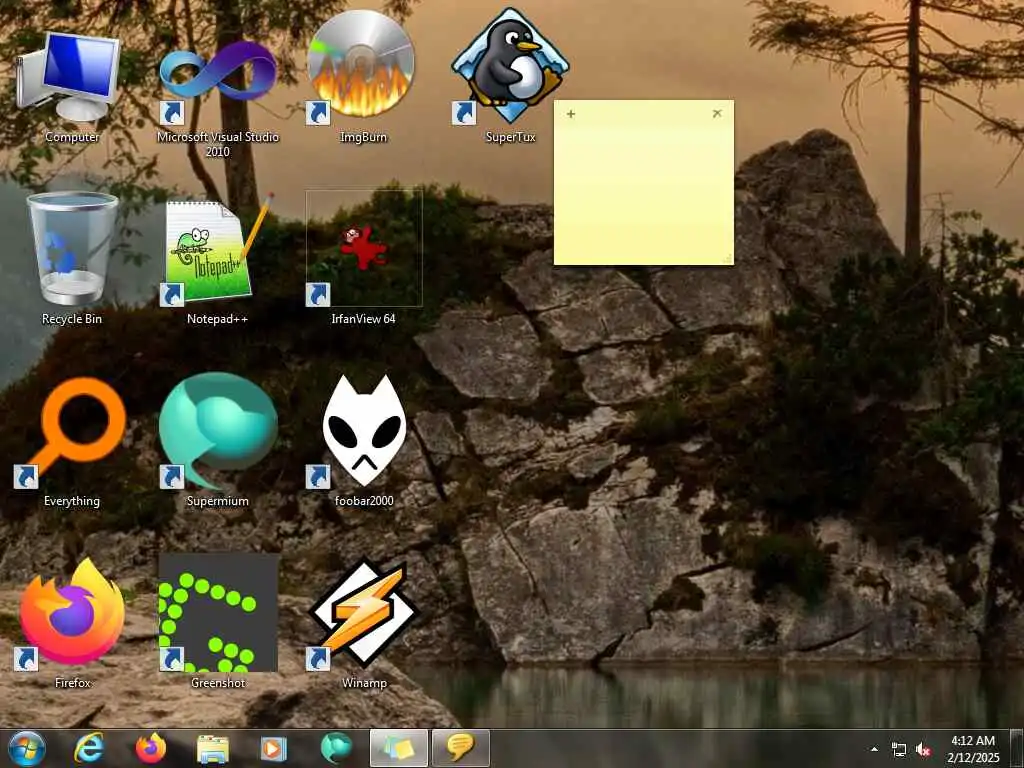
Task: Click the SuperTux penguin shortcut
Action: tap(510, 65)
